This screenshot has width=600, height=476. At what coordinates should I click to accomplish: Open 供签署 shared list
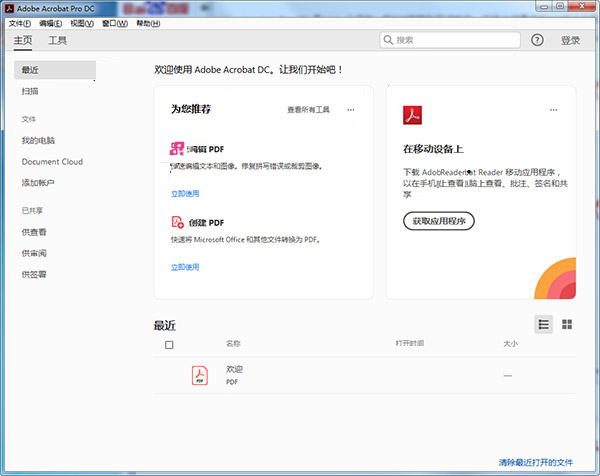click(x=34, y=274)
